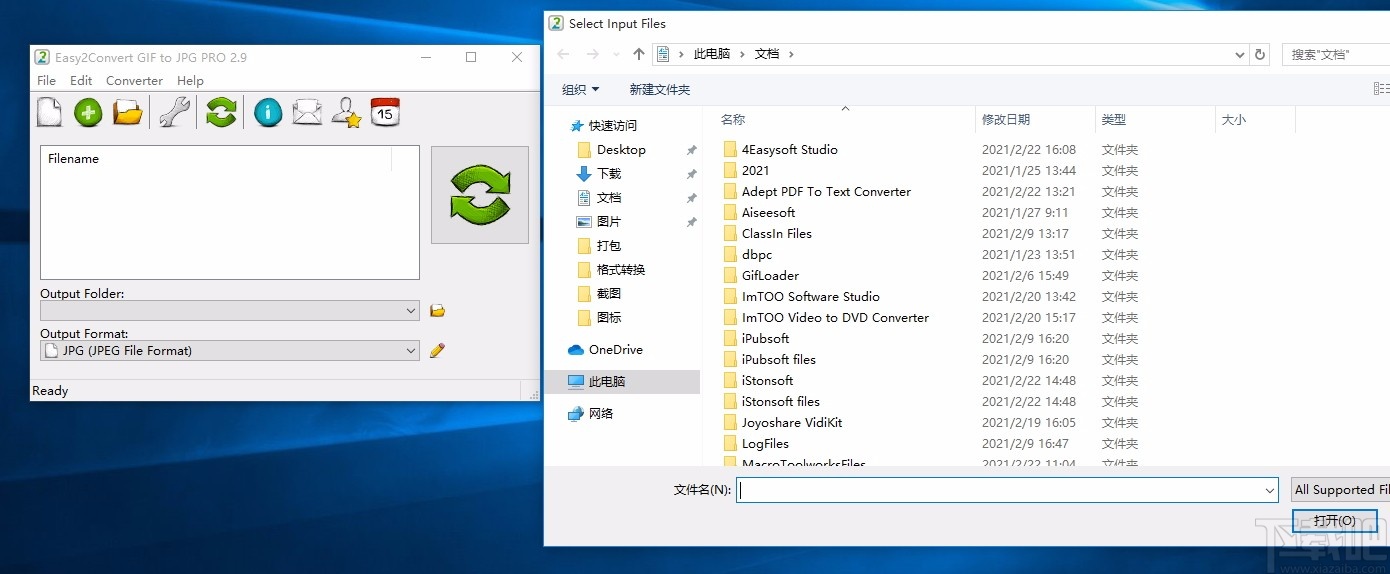The height and width of the screenshot is (574, 1390).
Task: Open the Edit menu in Easy2Convert
Action: 81,81
